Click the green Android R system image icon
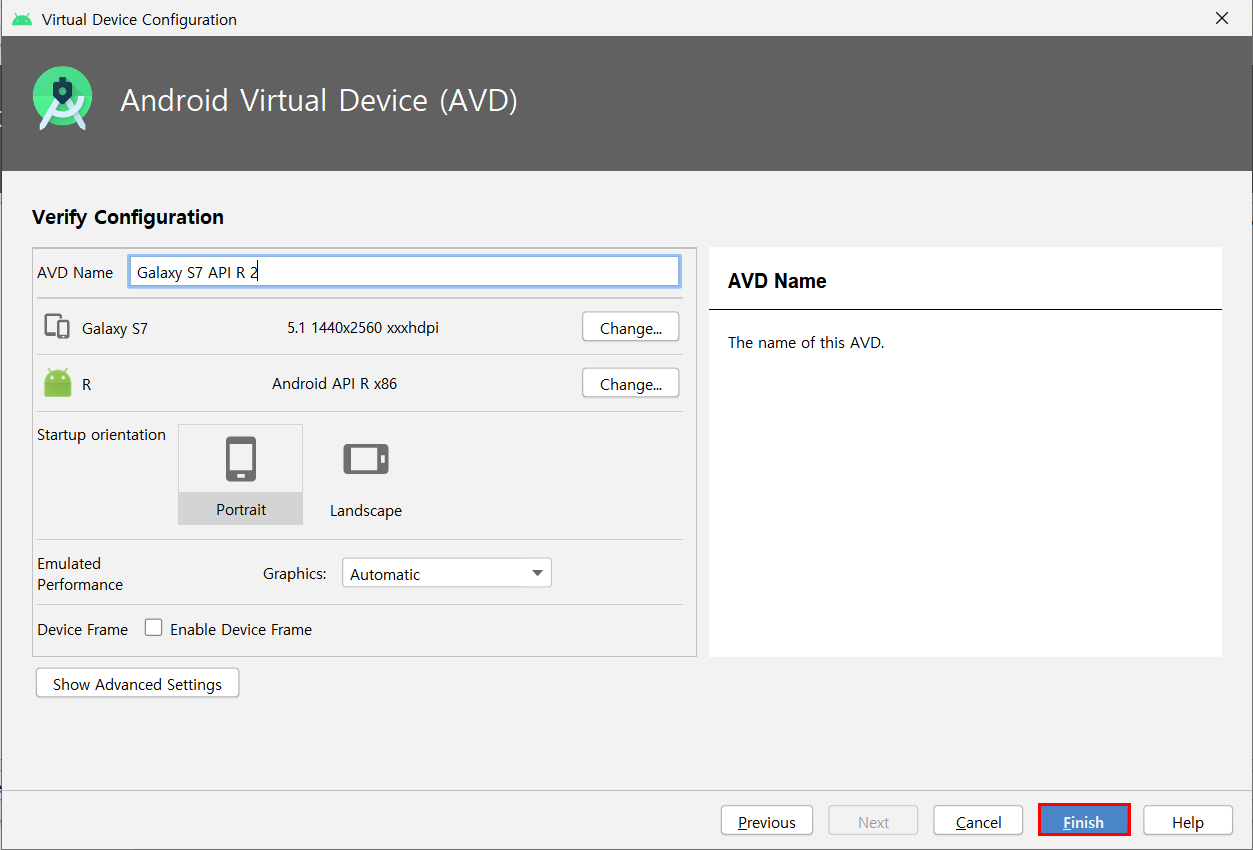This screenshot has width=1253, height=850. [58, 383]
